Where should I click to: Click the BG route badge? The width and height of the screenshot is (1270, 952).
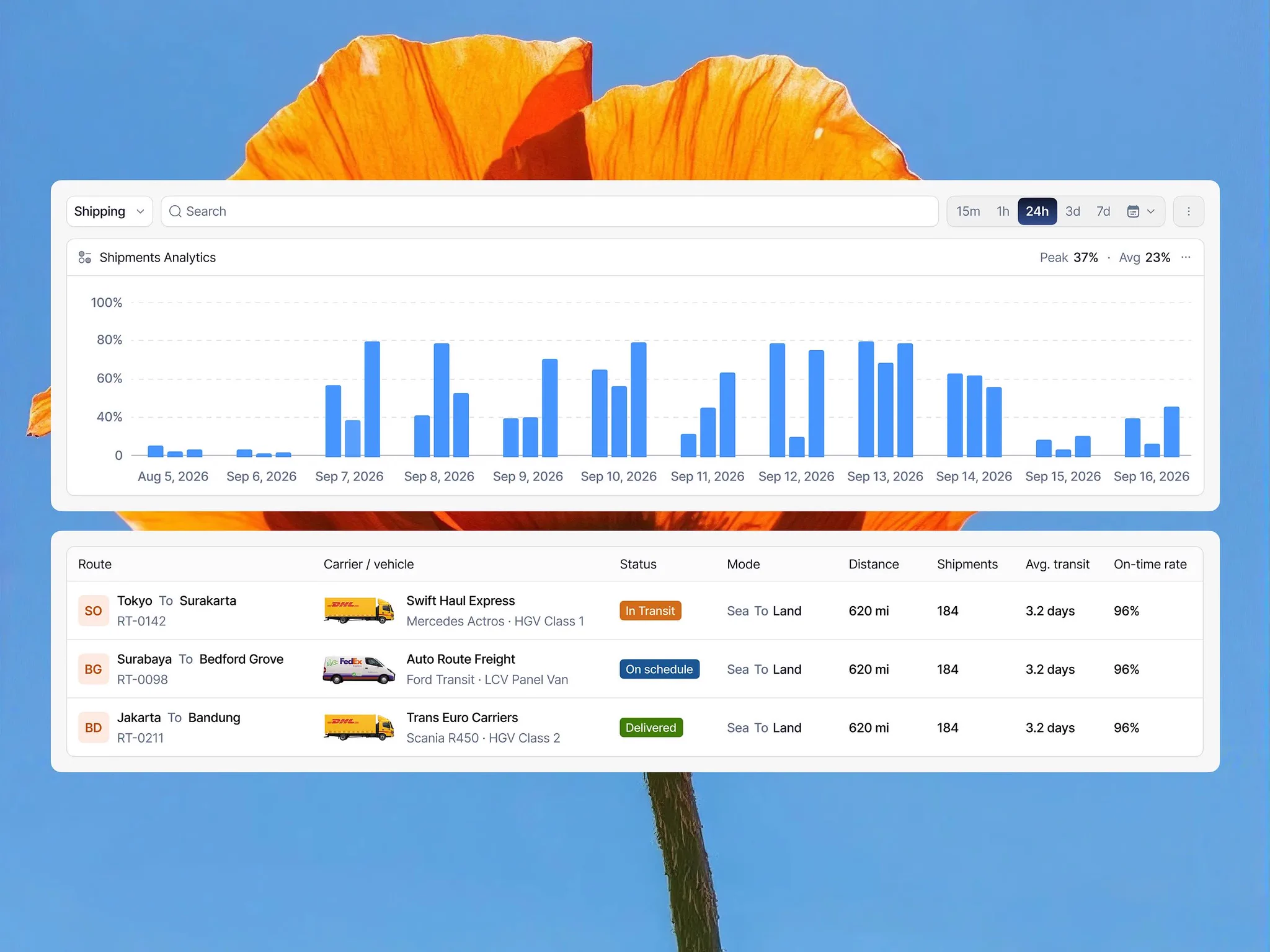(93, 669)
